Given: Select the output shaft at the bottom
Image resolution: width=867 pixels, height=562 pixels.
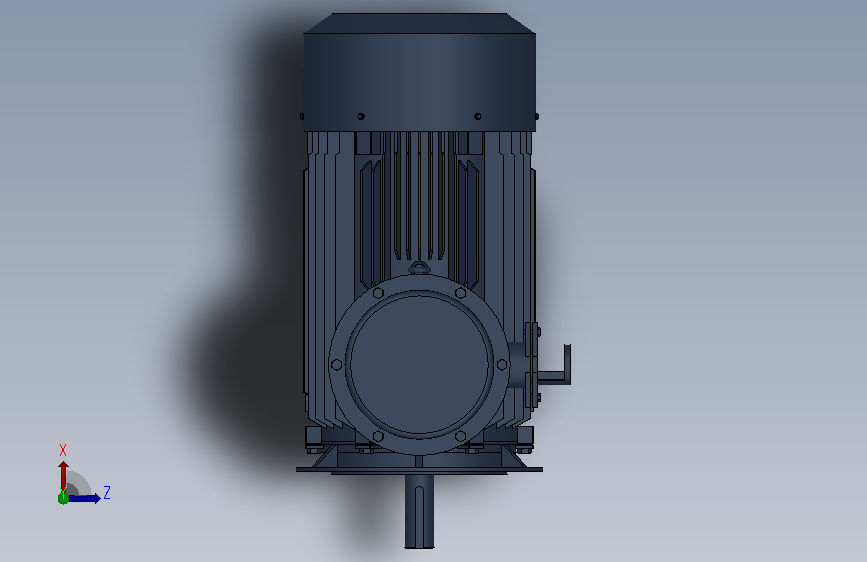Looking at the screenshot, I should (x=419, y=512).
